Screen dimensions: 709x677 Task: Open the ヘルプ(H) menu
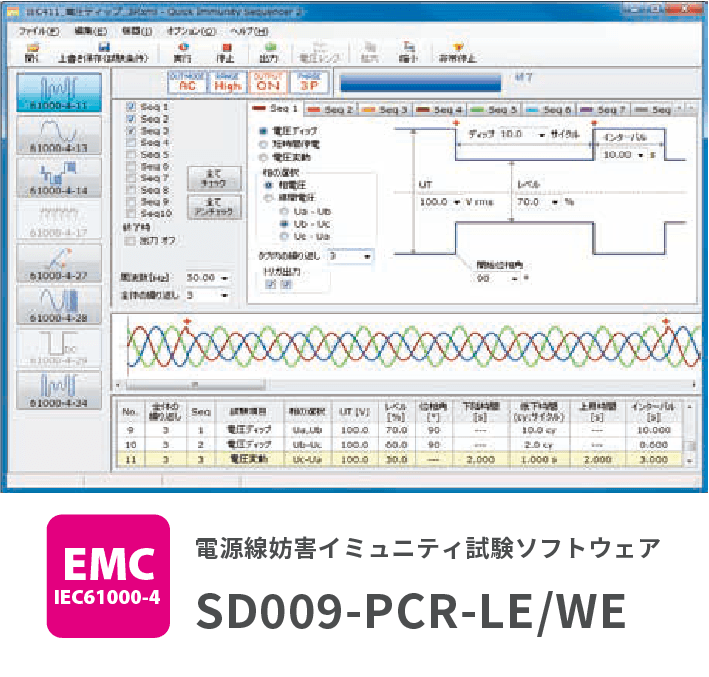coord(249,31)
